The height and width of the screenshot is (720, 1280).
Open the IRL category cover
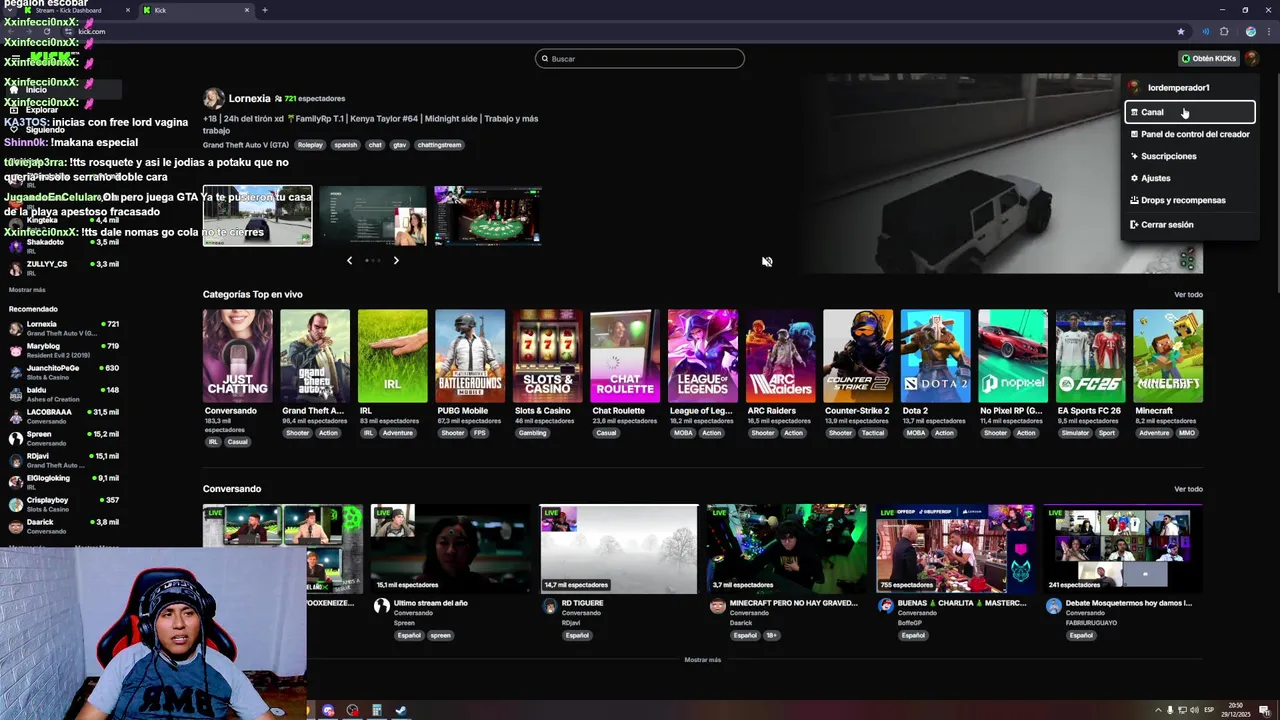click(392, 356)
